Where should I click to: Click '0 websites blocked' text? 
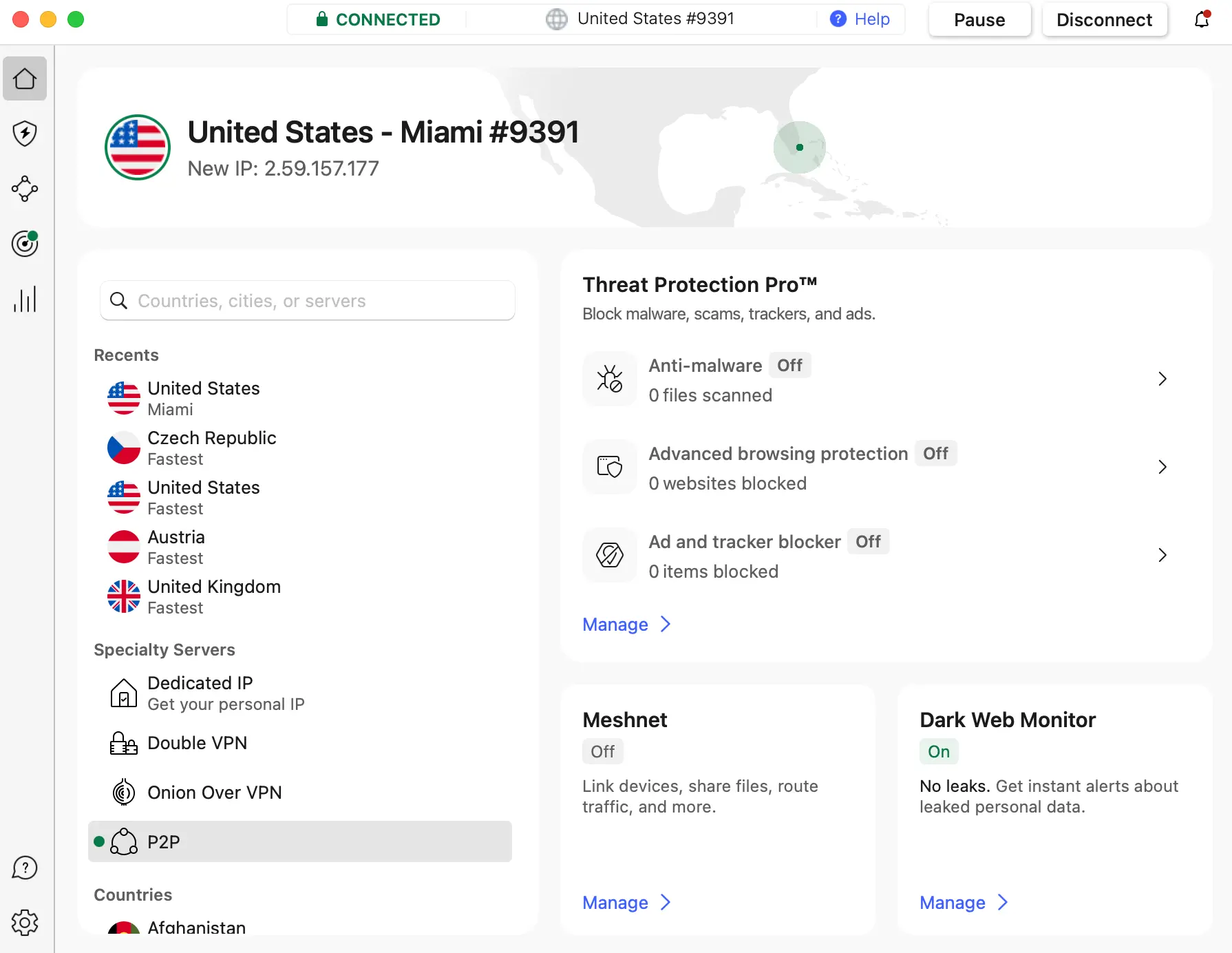[x=727, y=483]
